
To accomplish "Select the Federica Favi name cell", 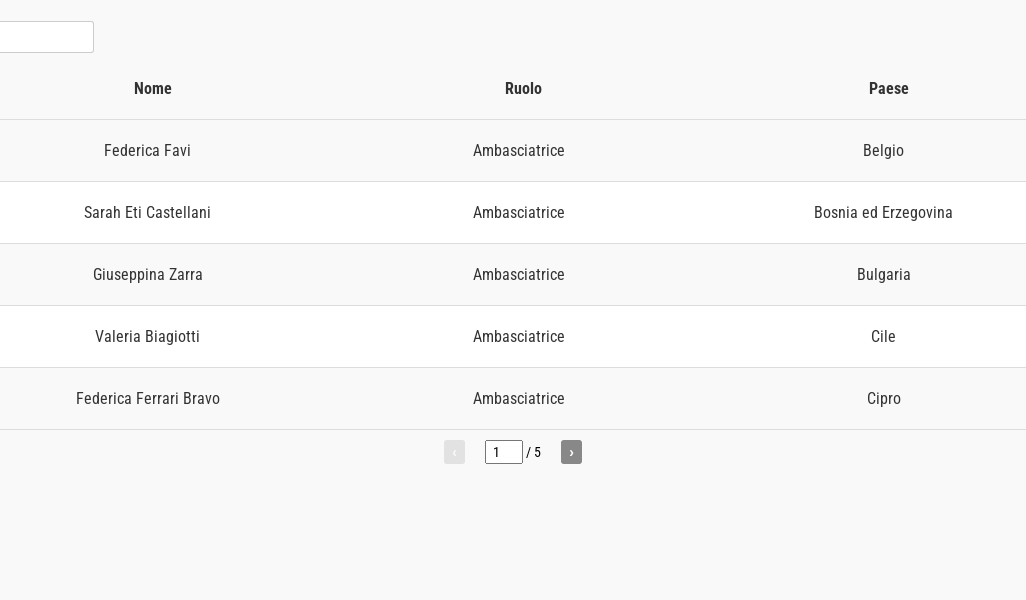I will 147,151.
